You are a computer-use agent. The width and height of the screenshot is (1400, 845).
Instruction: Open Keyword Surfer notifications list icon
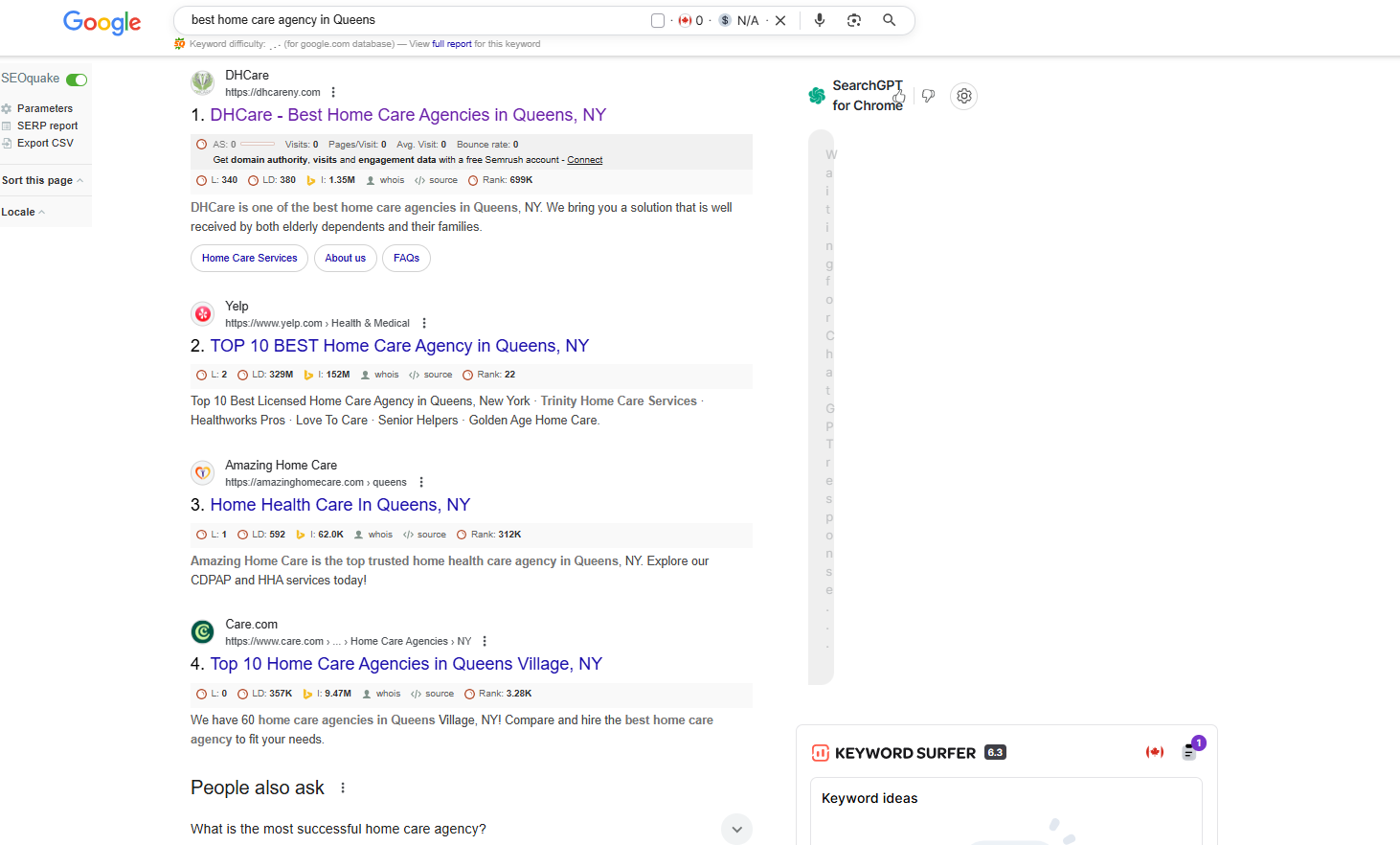point(1189,752)
